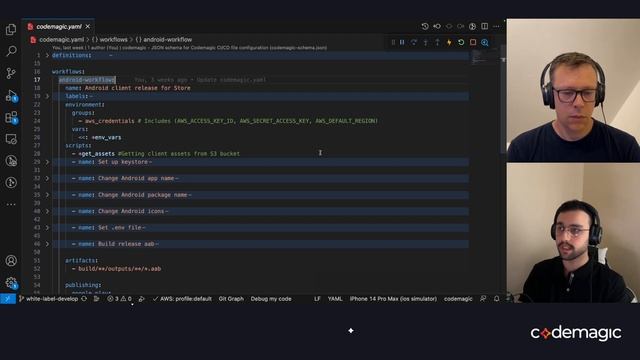Click the *get_assets script alias line
The image size is (640, 360).
click(97, 154)
